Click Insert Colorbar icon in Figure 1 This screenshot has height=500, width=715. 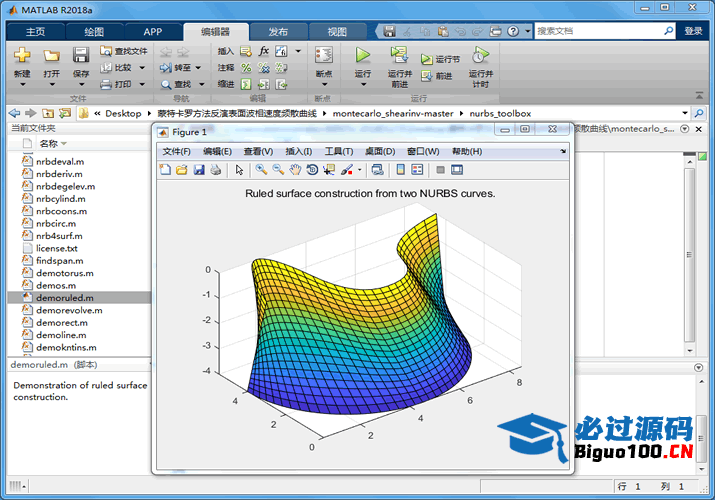coord(400,170)
